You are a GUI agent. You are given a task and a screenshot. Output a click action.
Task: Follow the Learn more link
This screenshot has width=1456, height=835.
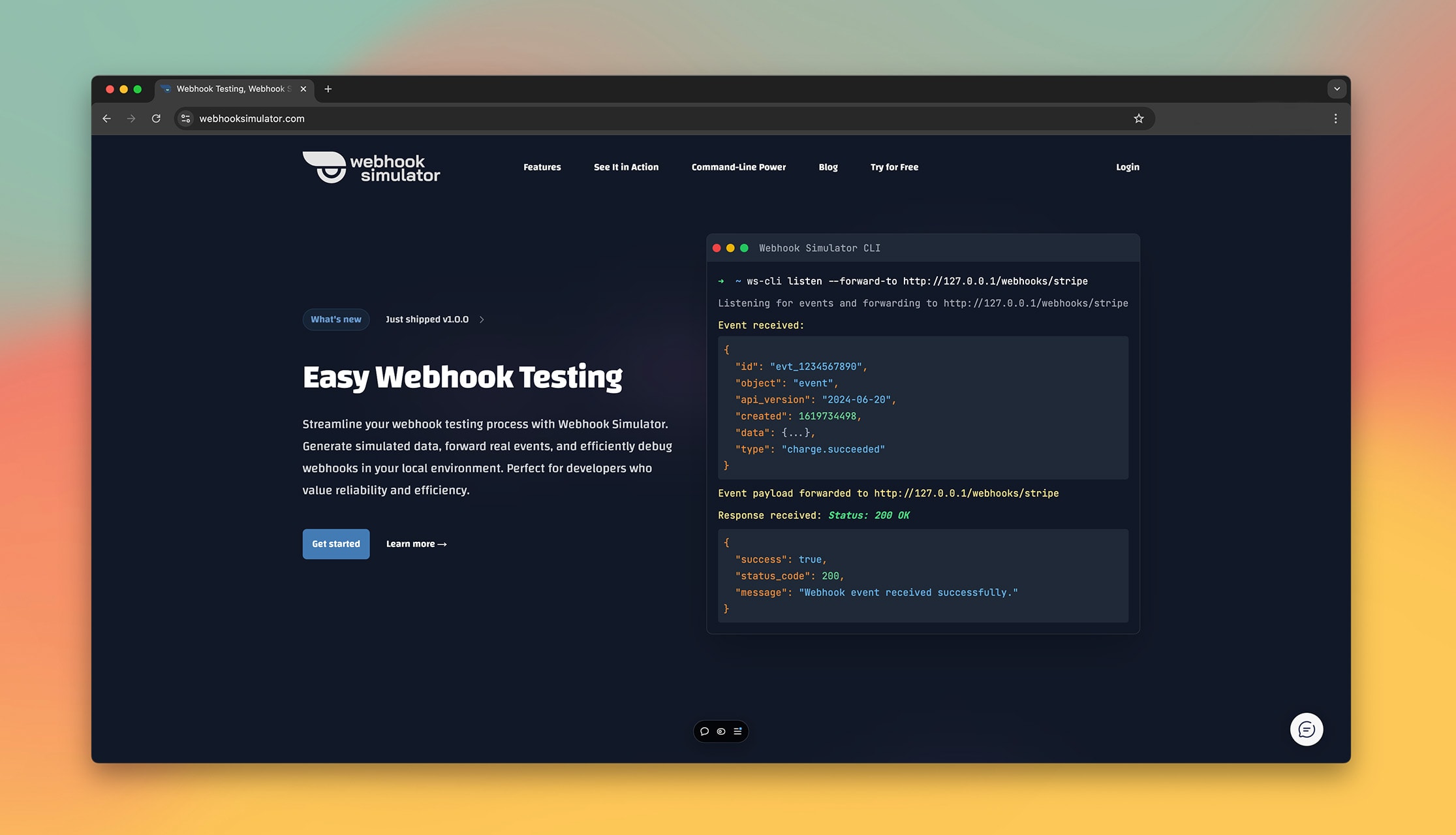[416, 544]
